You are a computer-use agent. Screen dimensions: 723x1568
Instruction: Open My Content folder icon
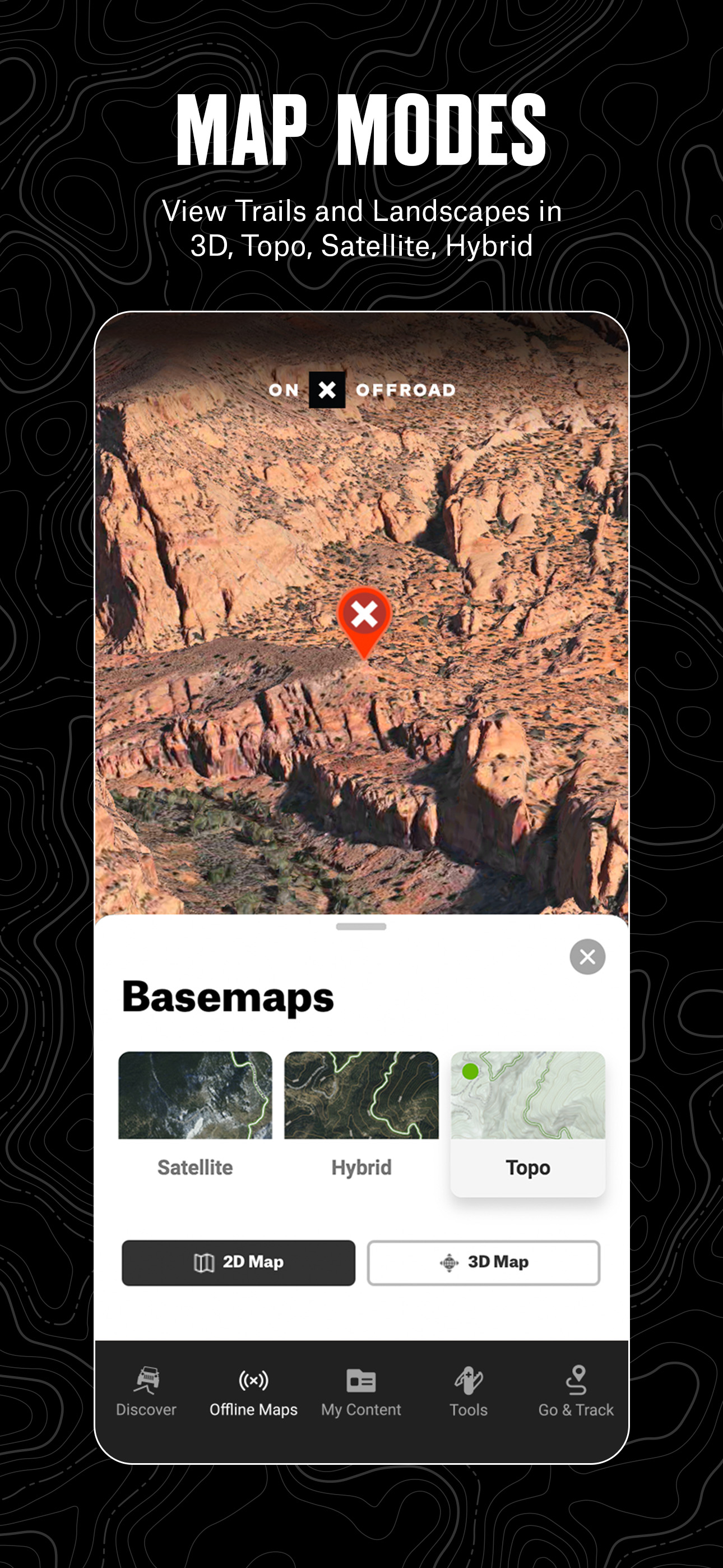(361, 1381)
